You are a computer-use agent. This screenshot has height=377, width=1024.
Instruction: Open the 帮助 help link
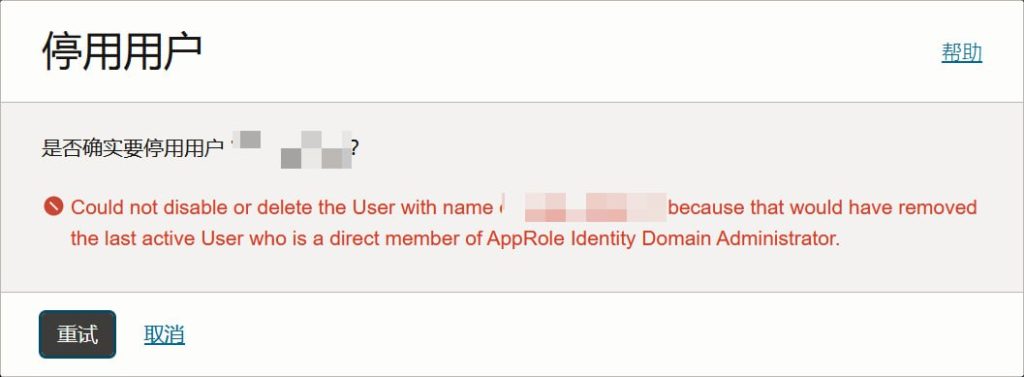[961, 52]
